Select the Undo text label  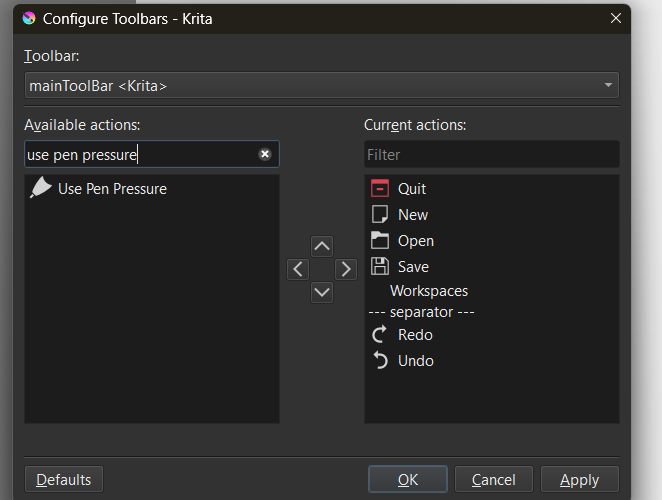point(416,361)
